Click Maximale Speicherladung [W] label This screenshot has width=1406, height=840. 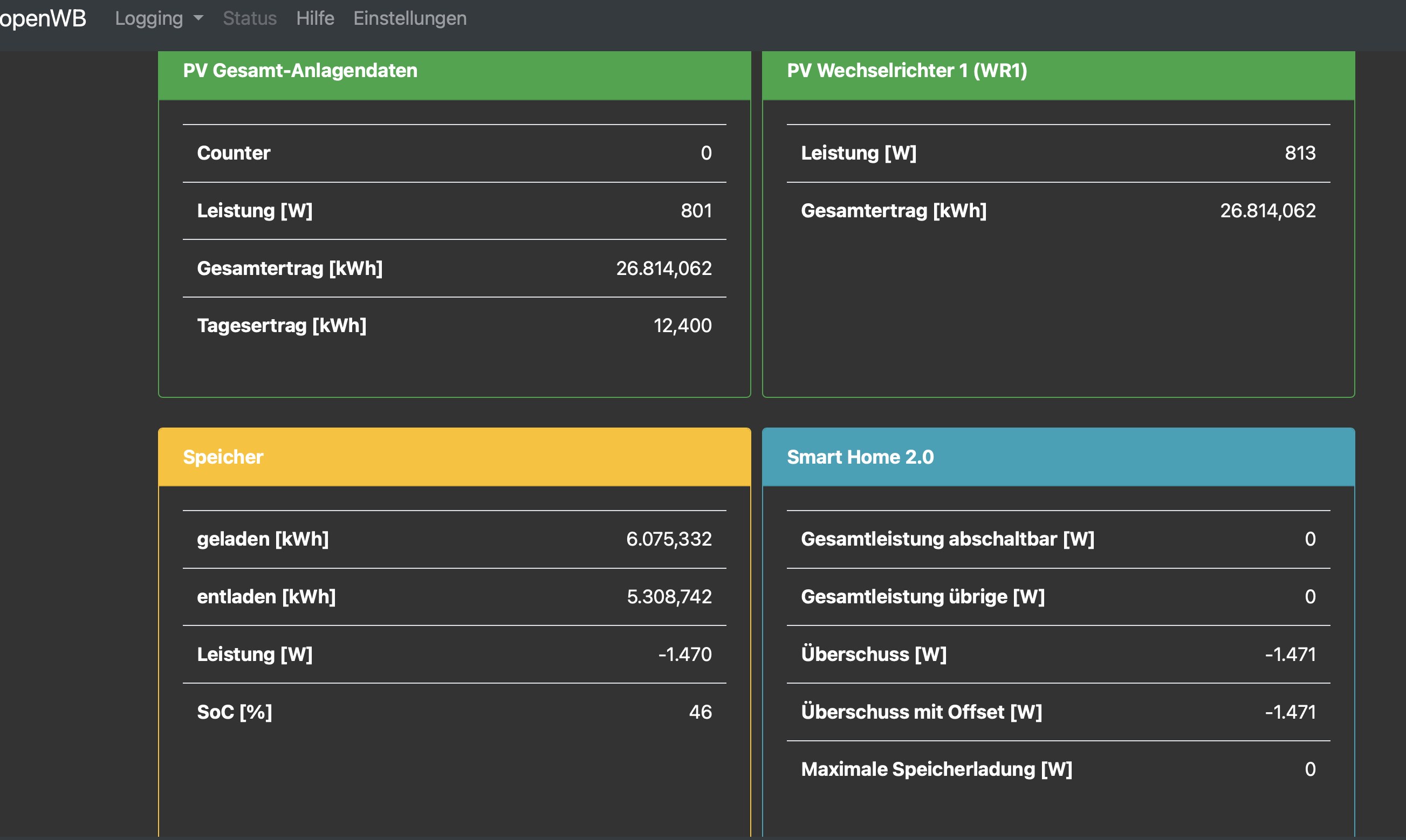pyautogui.click(x=936, y=770)
